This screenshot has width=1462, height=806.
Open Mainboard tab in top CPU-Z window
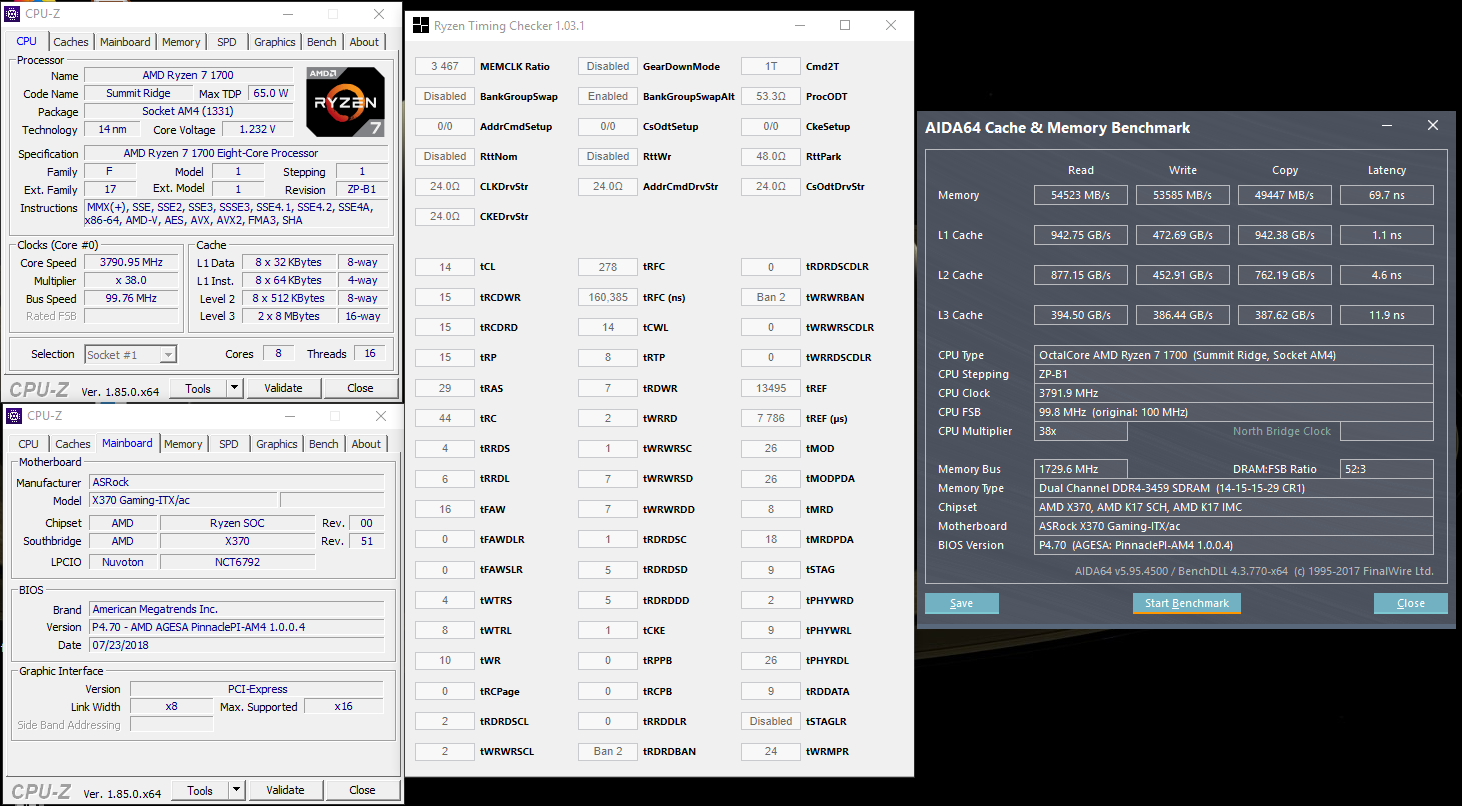coord(125,42)
